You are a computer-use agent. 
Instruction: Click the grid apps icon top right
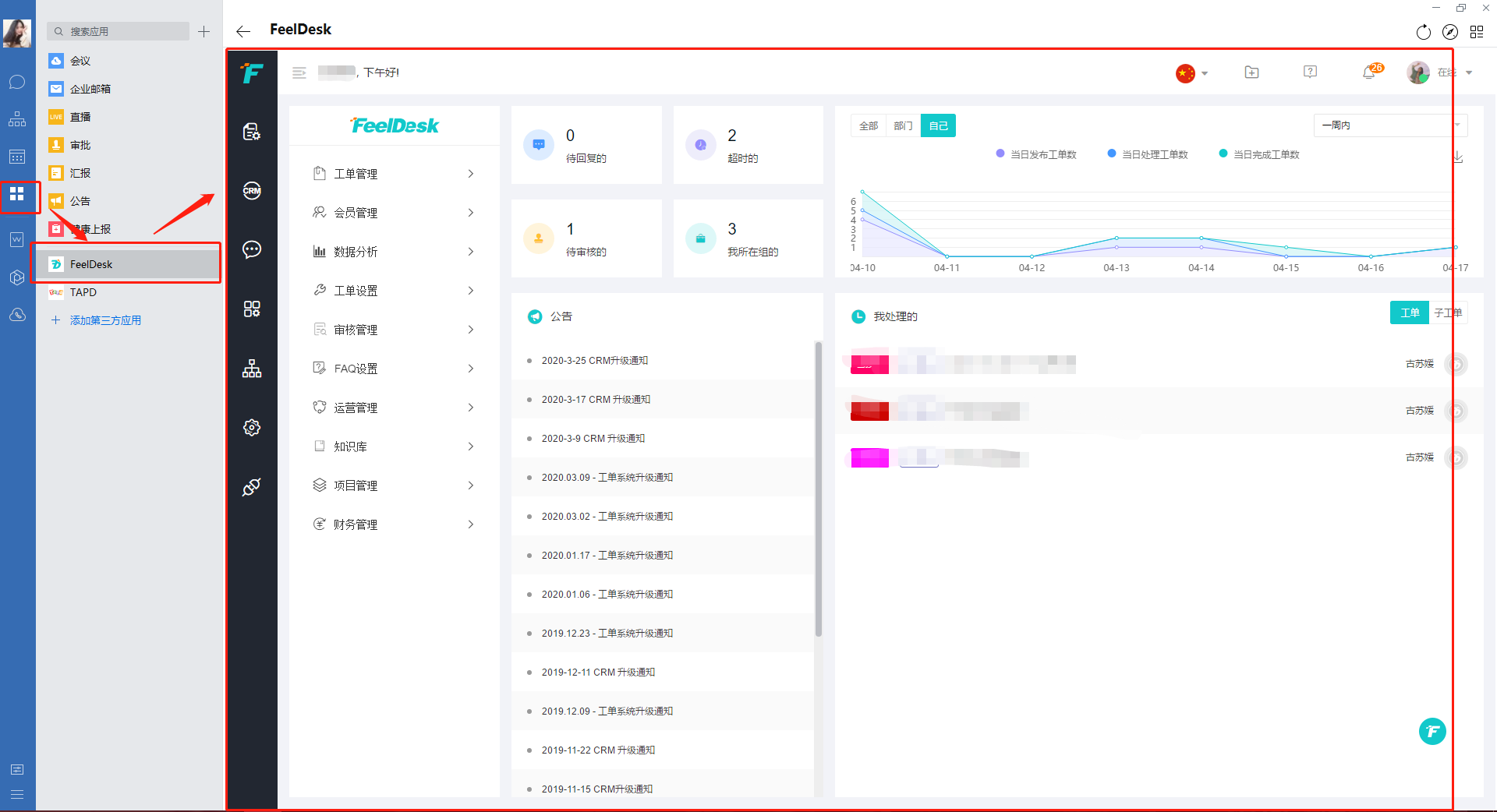1477,32
